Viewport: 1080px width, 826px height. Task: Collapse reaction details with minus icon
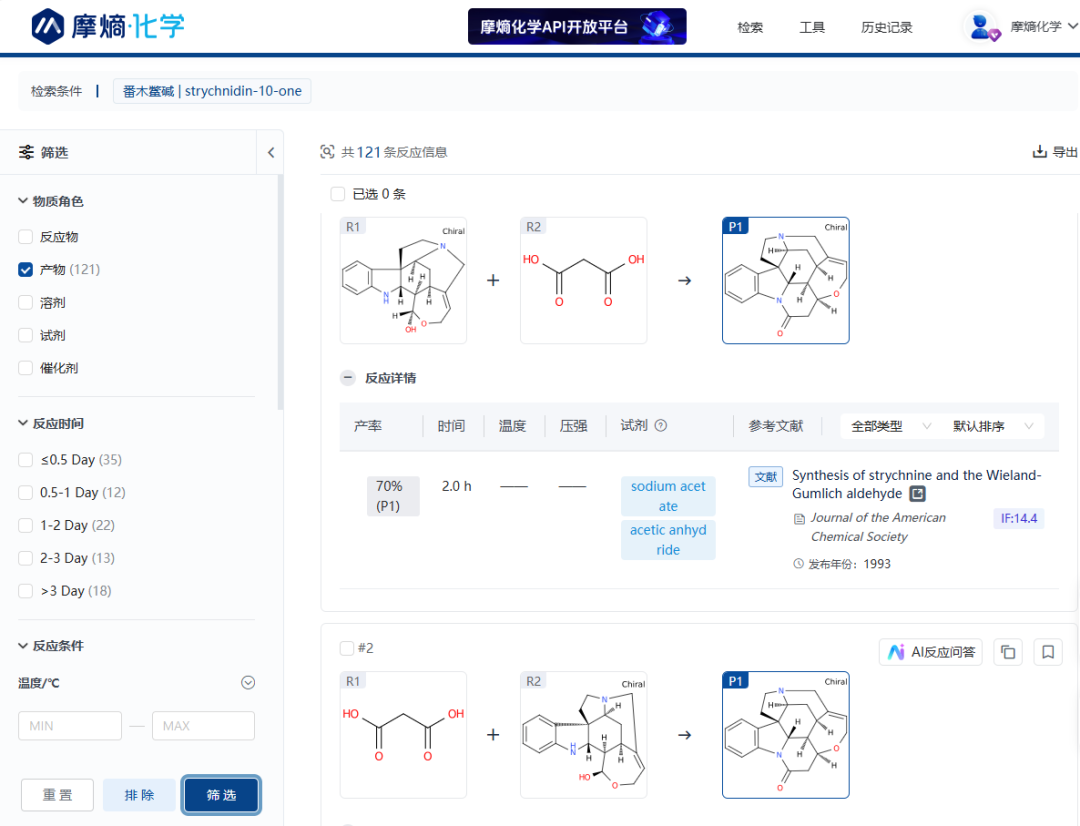coord(348,378)
